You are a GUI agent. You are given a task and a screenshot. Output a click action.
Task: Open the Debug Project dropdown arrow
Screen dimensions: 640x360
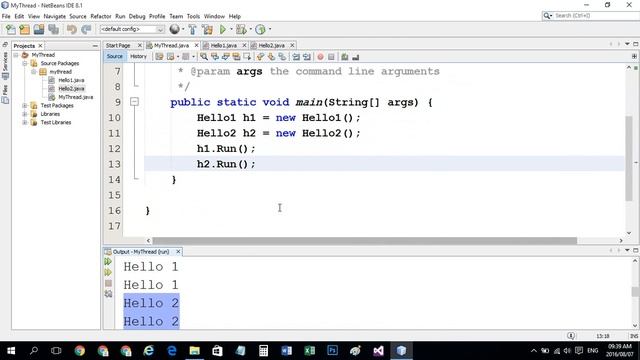250,29
